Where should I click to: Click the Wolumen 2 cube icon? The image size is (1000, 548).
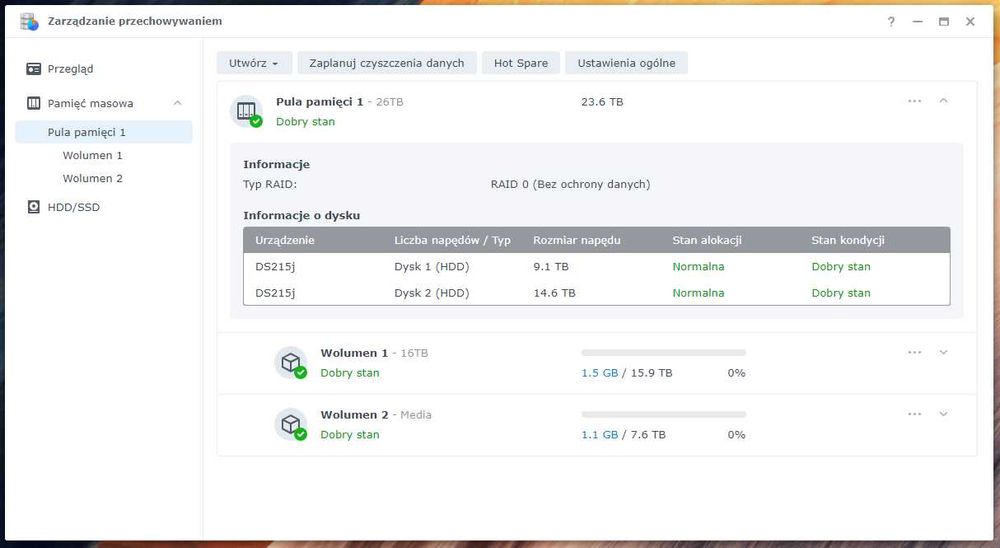[x=291, y=425]
